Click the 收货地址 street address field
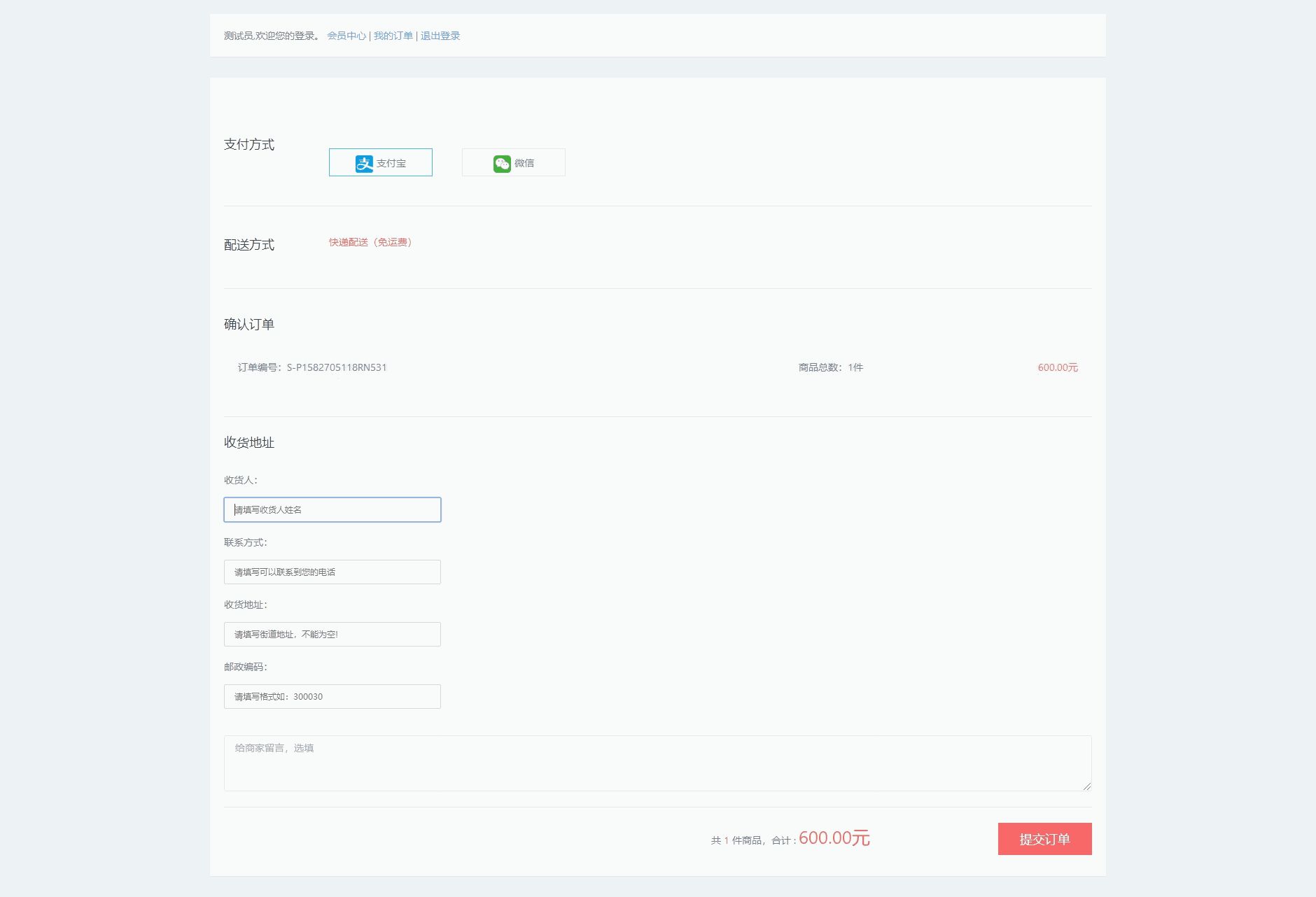 click(x=332, y=634)
